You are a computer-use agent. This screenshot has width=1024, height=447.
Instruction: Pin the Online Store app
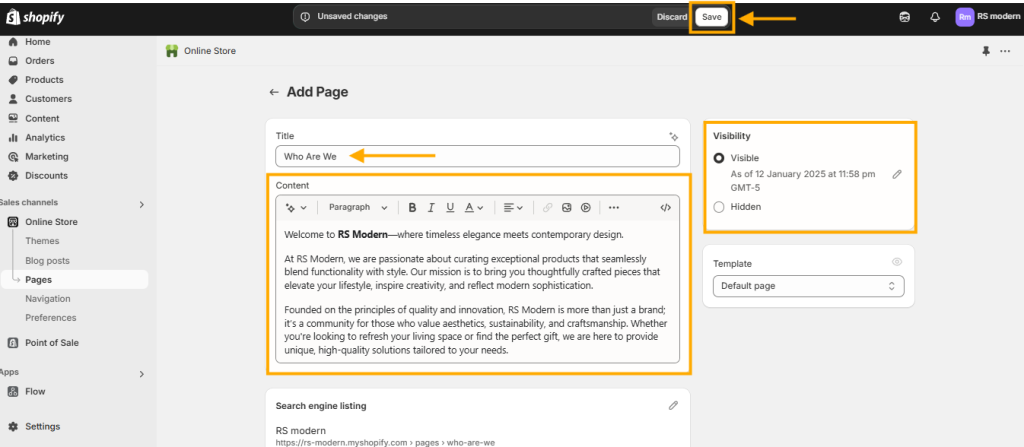pyautogui.click(x=986, y=51)
